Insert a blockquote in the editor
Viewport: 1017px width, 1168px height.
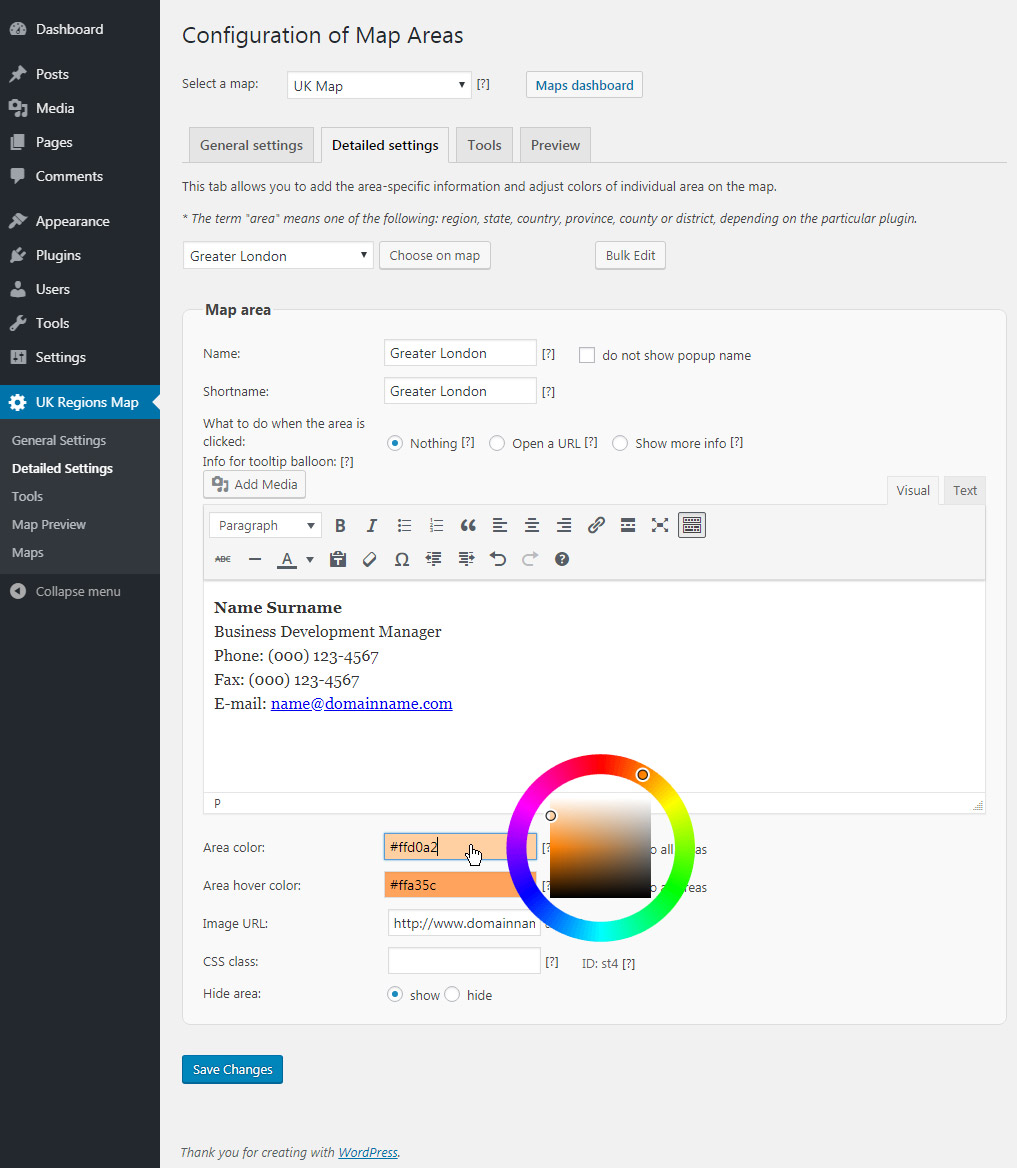468,525
